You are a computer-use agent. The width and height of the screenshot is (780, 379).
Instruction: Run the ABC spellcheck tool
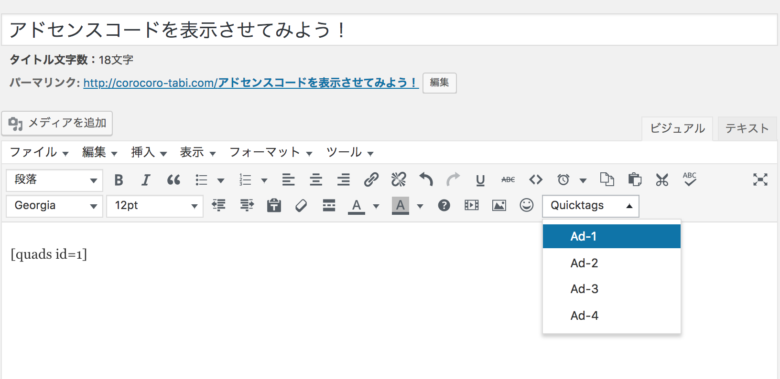(689, 180)
